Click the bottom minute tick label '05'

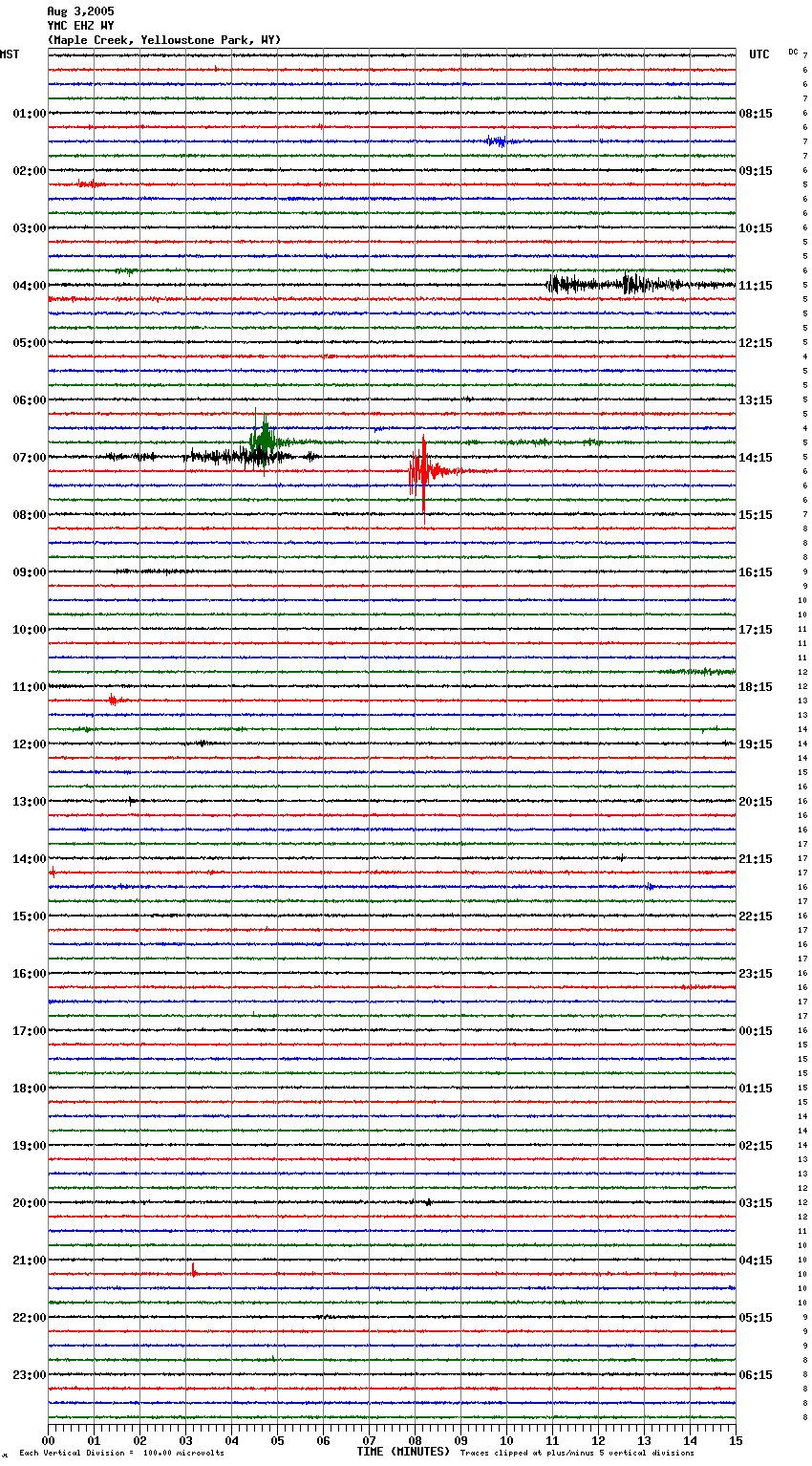point(277,1440)
